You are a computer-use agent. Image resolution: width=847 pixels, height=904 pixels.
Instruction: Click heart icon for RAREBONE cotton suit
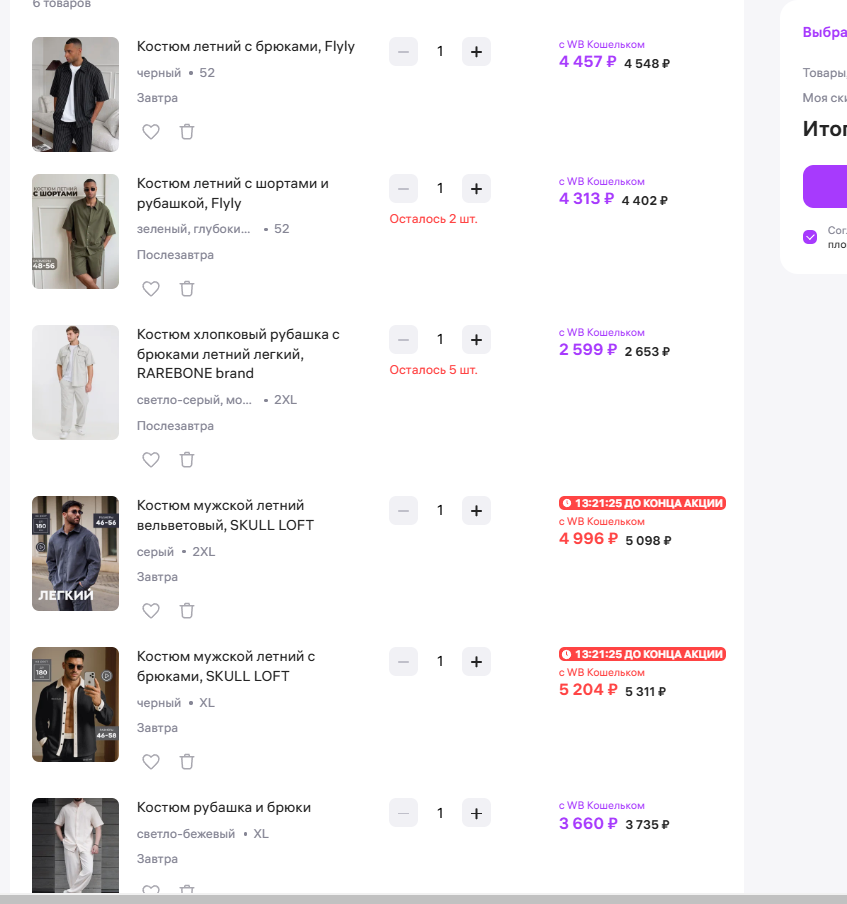click(151, 460)
